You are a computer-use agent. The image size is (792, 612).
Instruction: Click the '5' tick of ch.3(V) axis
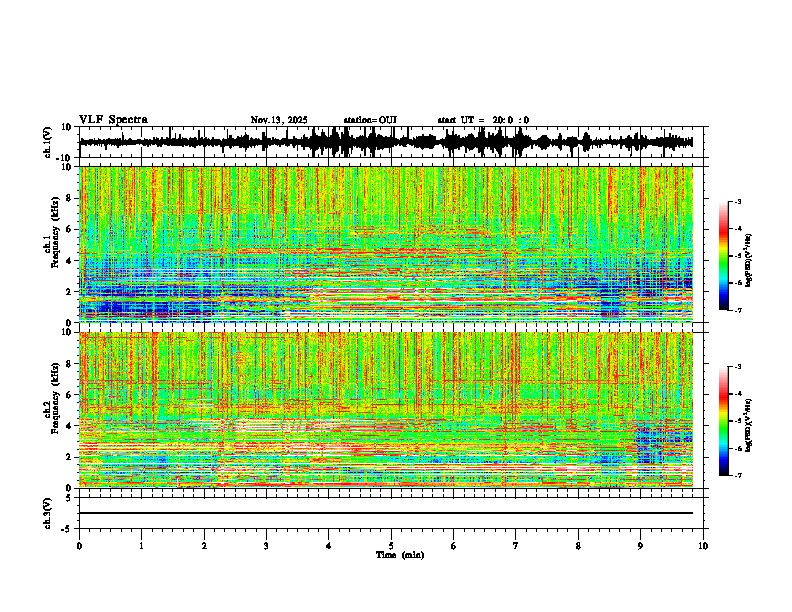click(x=70, y=498)
